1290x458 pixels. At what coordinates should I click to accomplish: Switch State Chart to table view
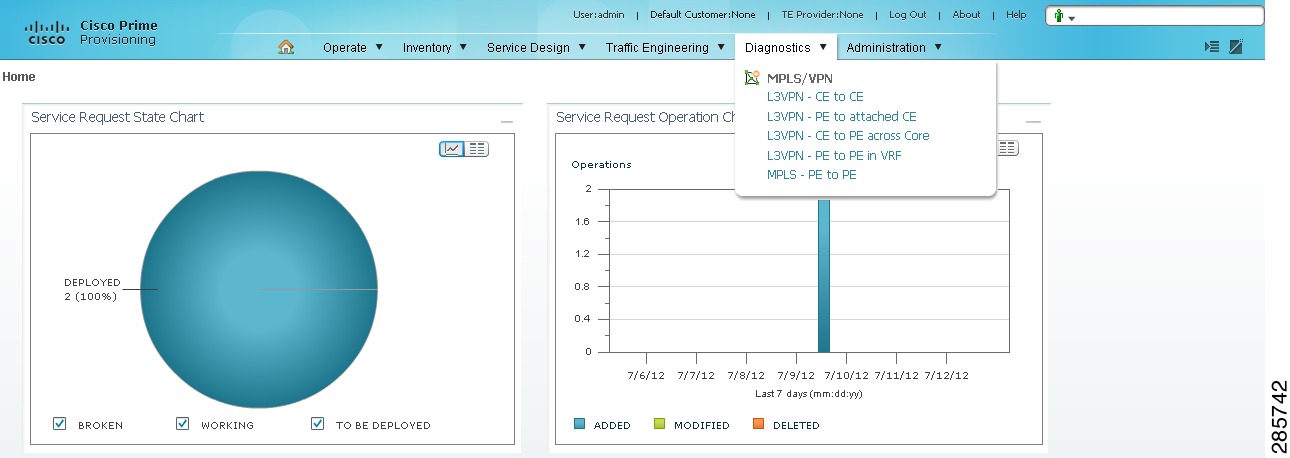click(x=477, y=149)
